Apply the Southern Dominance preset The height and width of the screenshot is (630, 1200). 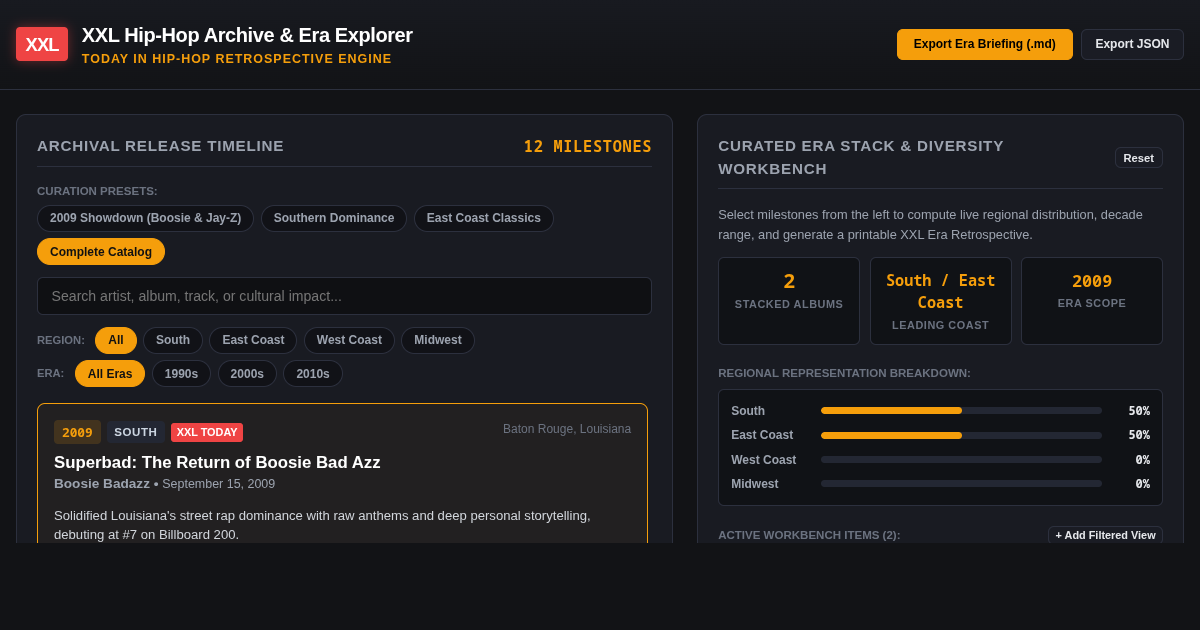pyautogui.click(x=334, y=218)
